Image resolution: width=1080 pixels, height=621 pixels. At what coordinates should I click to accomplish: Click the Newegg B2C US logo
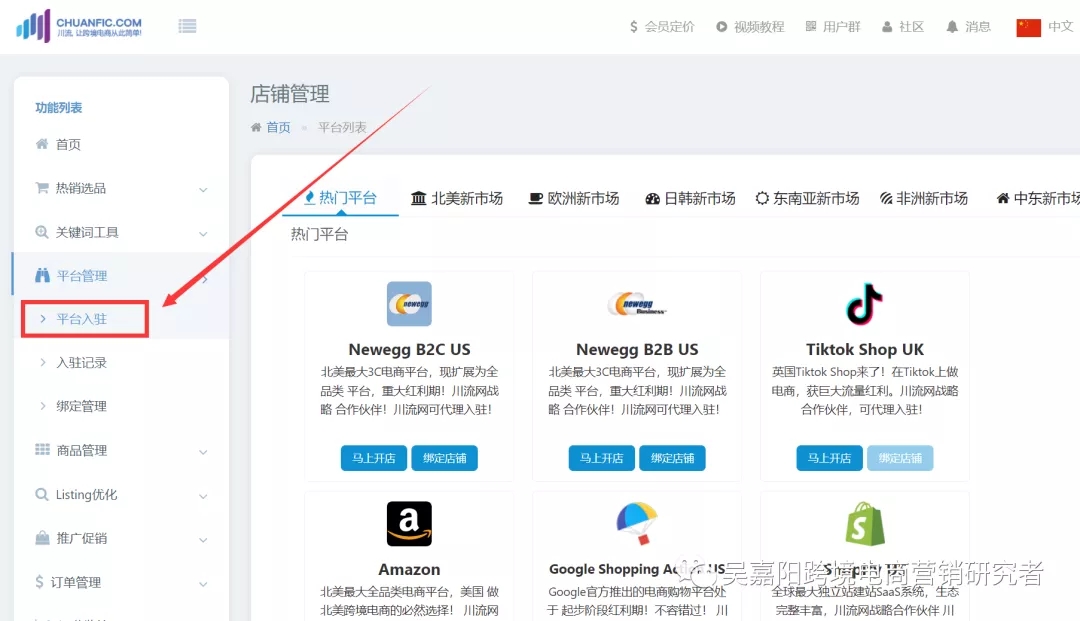pyautogui.click(x=409, y=304)
